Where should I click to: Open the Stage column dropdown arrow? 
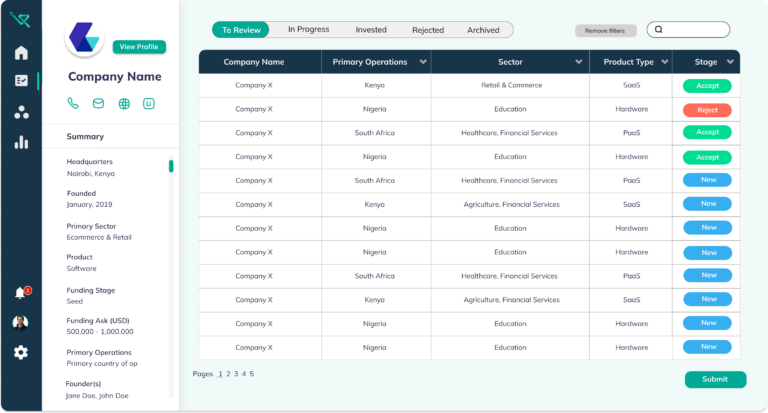730,62
